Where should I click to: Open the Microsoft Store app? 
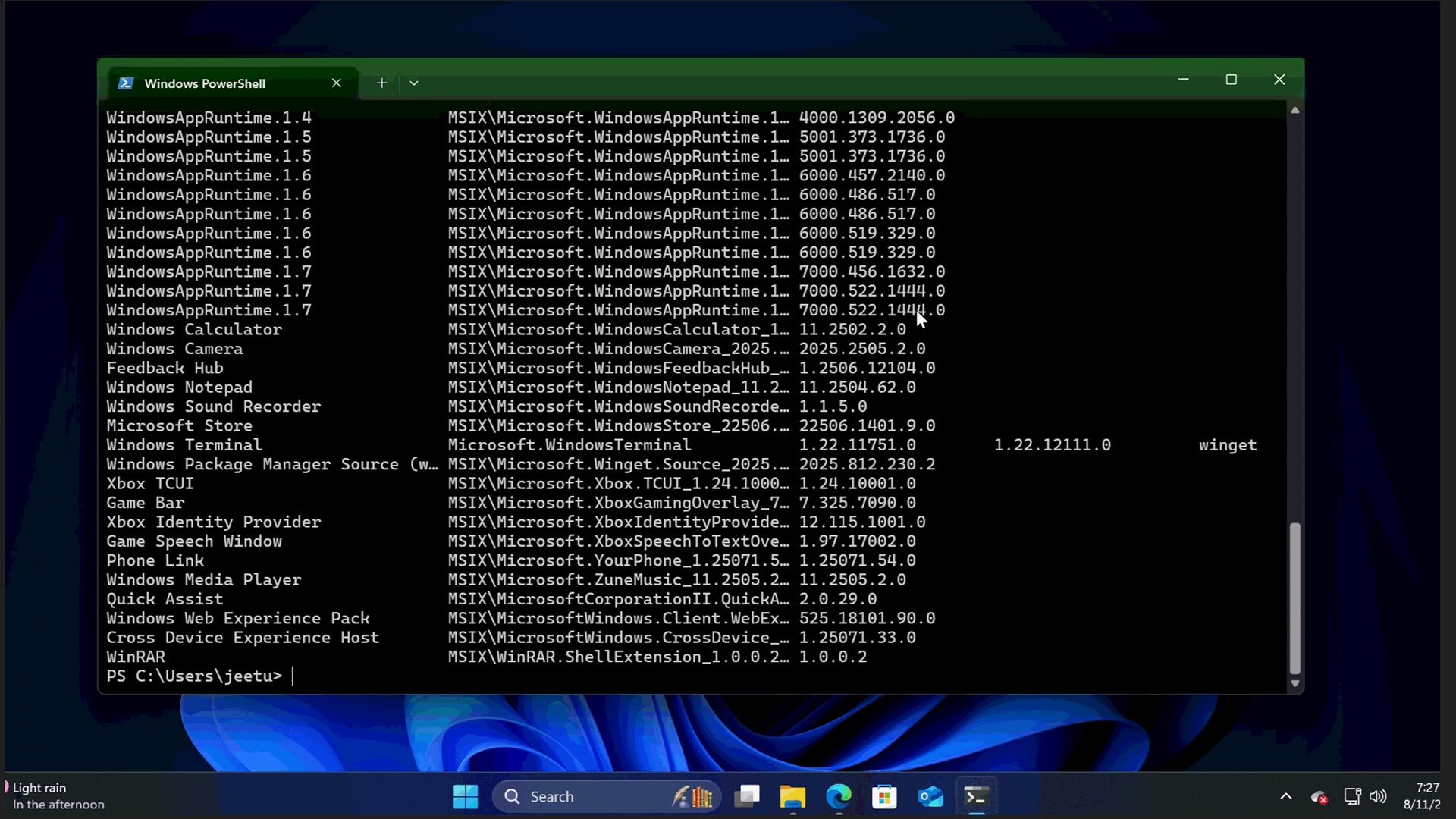click(x=885, y=797)
